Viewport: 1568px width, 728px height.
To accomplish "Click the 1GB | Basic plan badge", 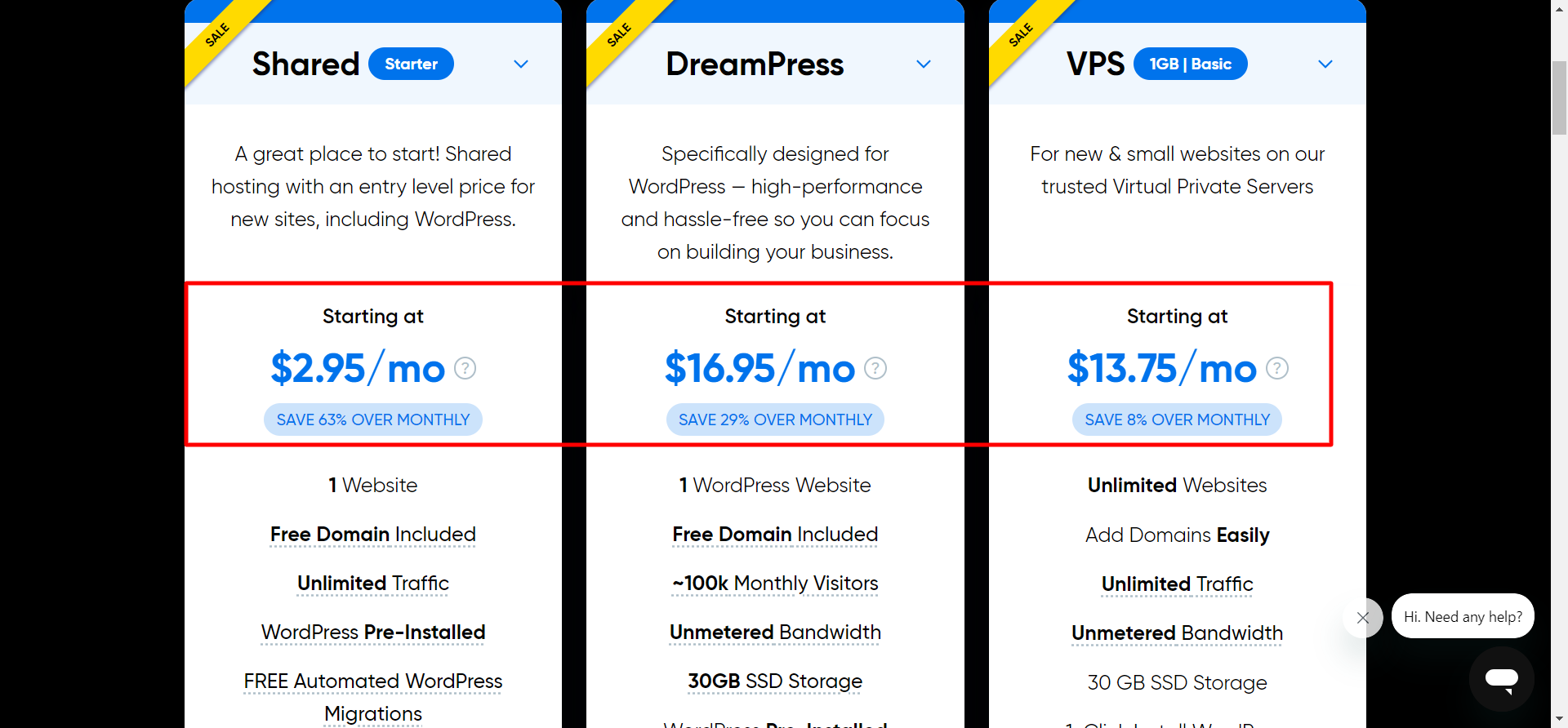I will pyautogui.click(x=1190, y=64).
